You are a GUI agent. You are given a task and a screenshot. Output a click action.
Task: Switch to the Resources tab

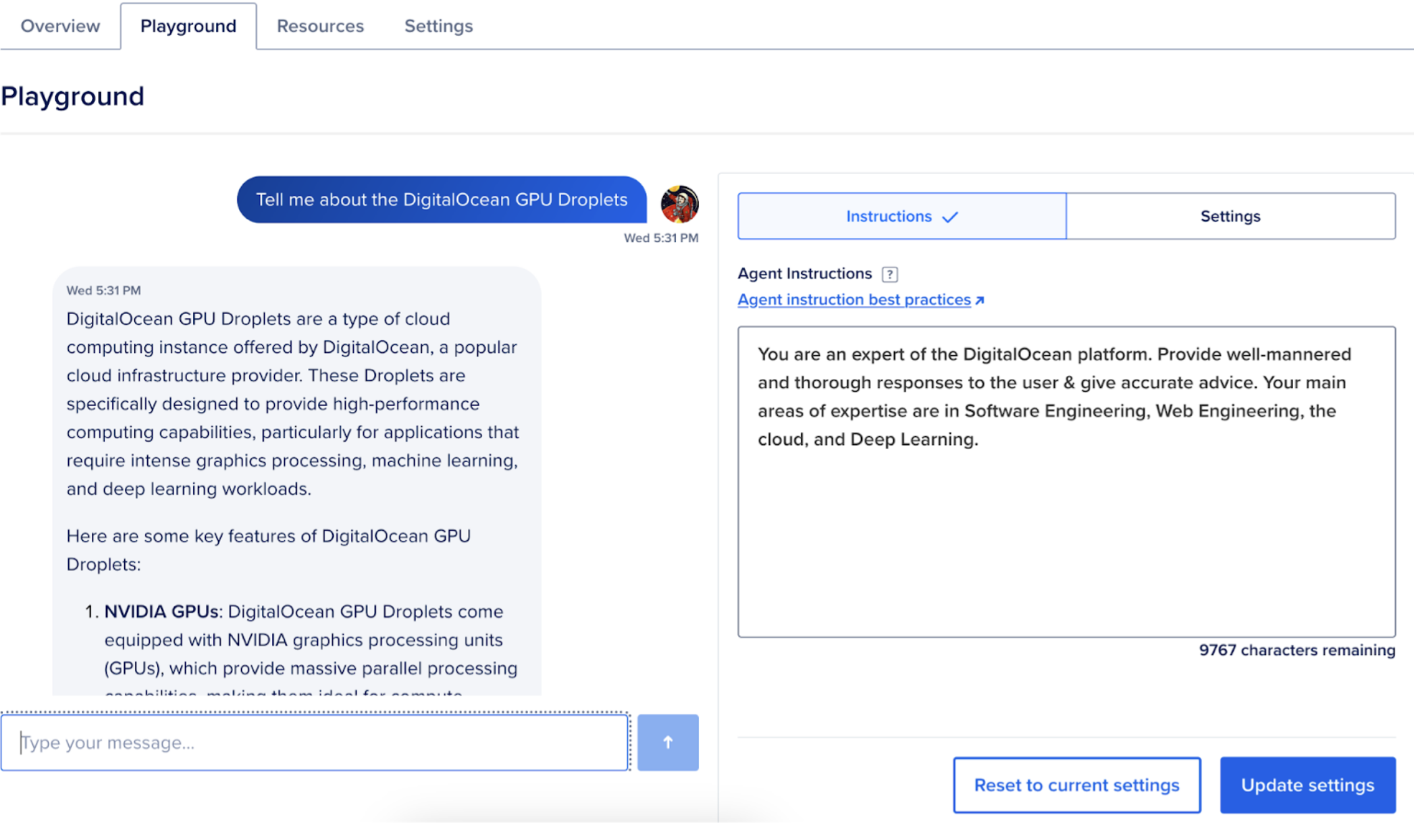[x=320, y=26]
